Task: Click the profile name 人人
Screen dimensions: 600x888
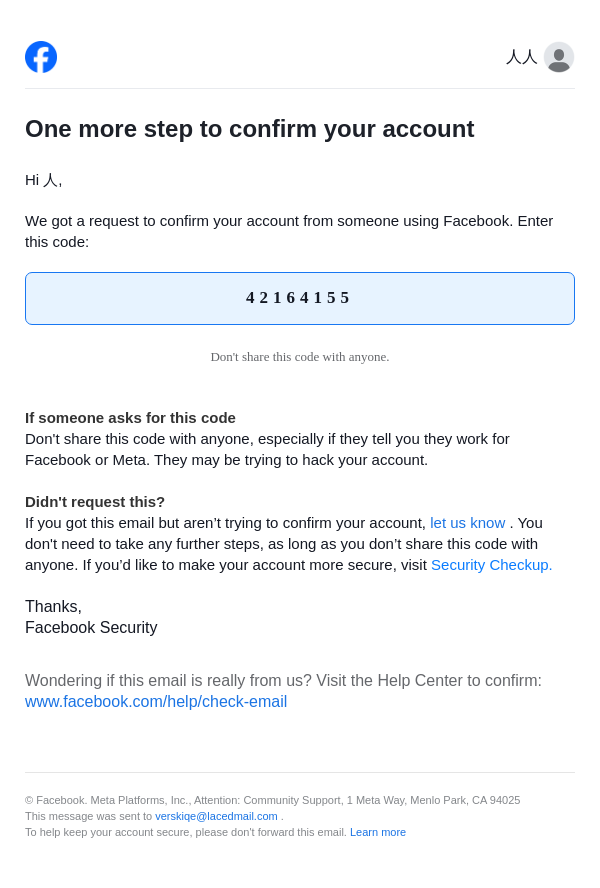Action: click(521, 57)
